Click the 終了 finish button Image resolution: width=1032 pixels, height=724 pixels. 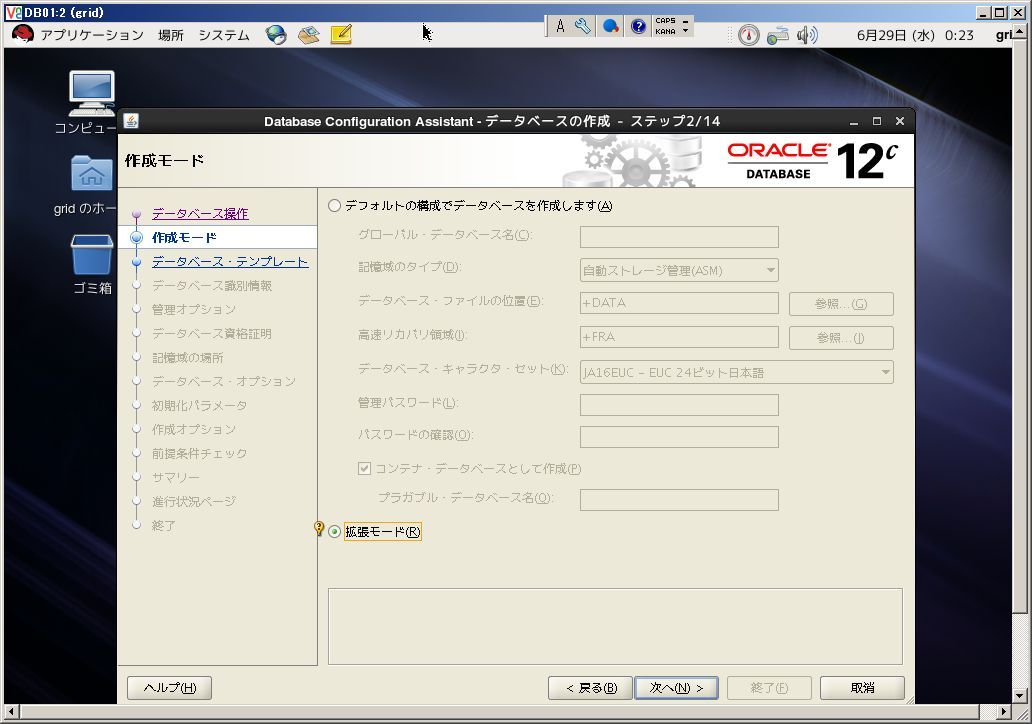click(769, 688)
